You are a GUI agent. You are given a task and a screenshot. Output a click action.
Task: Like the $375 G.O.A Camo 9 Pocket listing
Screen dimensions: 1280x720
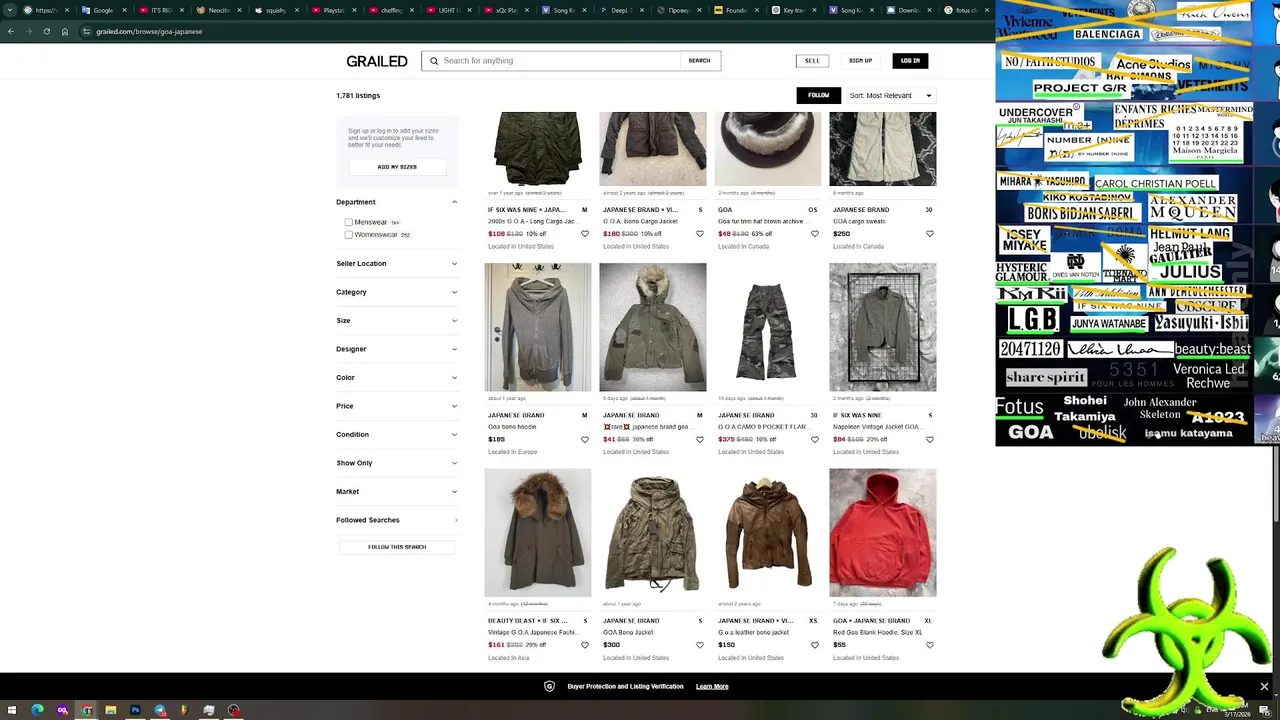(x=815, y=439)
